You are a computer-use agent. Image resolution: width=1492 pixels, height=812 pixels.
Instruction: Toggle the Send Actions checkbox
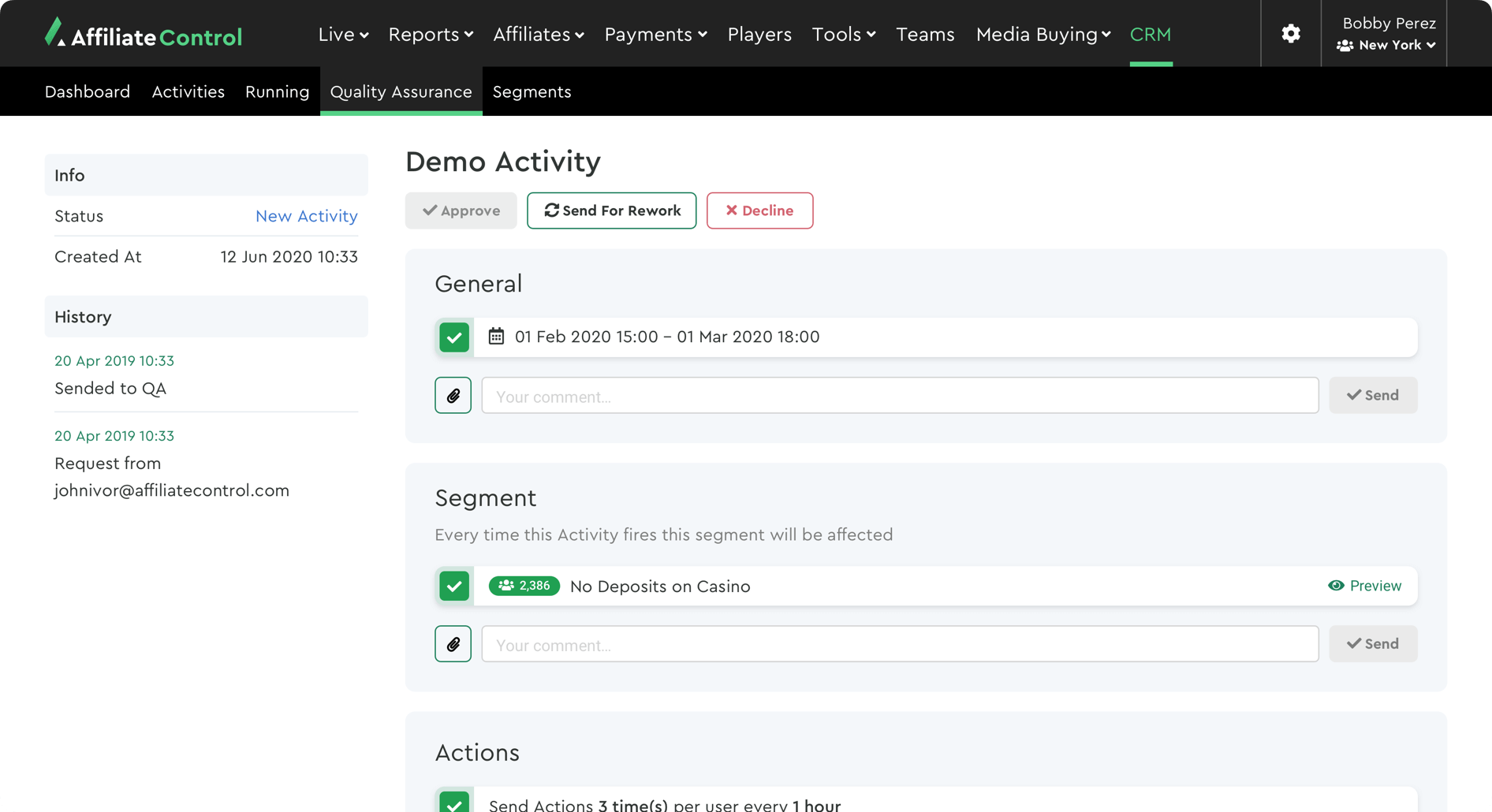[454, 803]
